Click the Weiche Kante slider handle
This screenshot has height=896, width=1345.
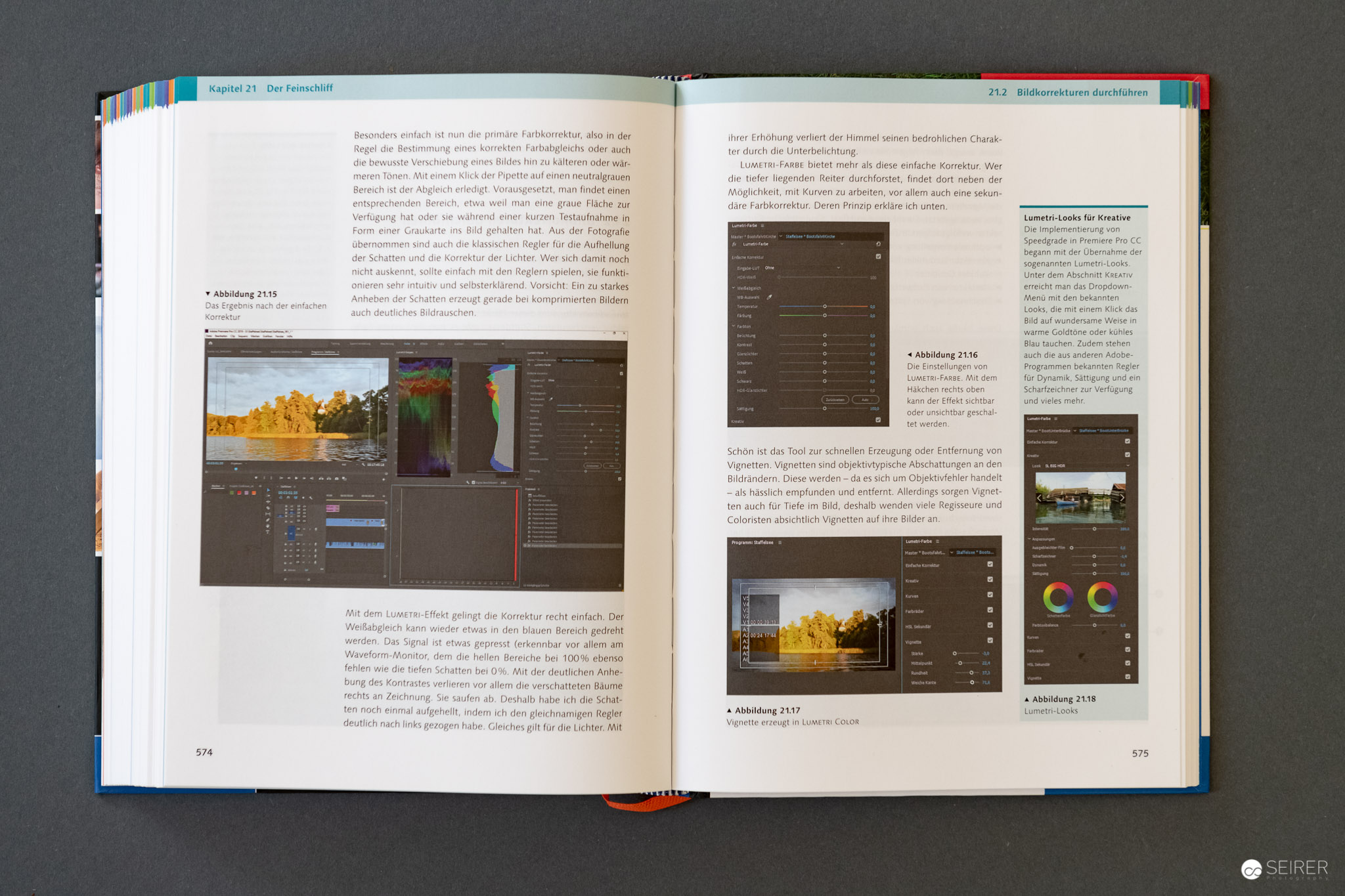click(x=972, y=683)
